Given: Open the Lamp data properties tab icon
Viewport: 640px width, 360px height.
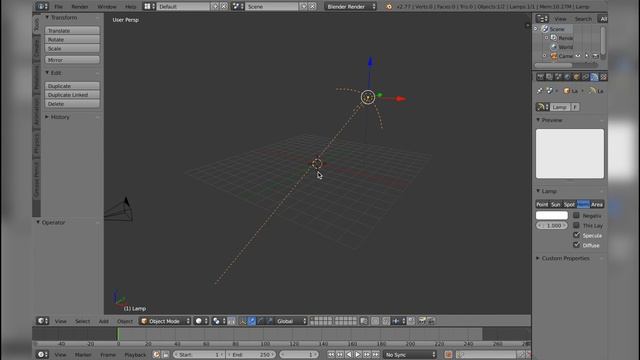Looking at the screenshot, I should 594,77.
